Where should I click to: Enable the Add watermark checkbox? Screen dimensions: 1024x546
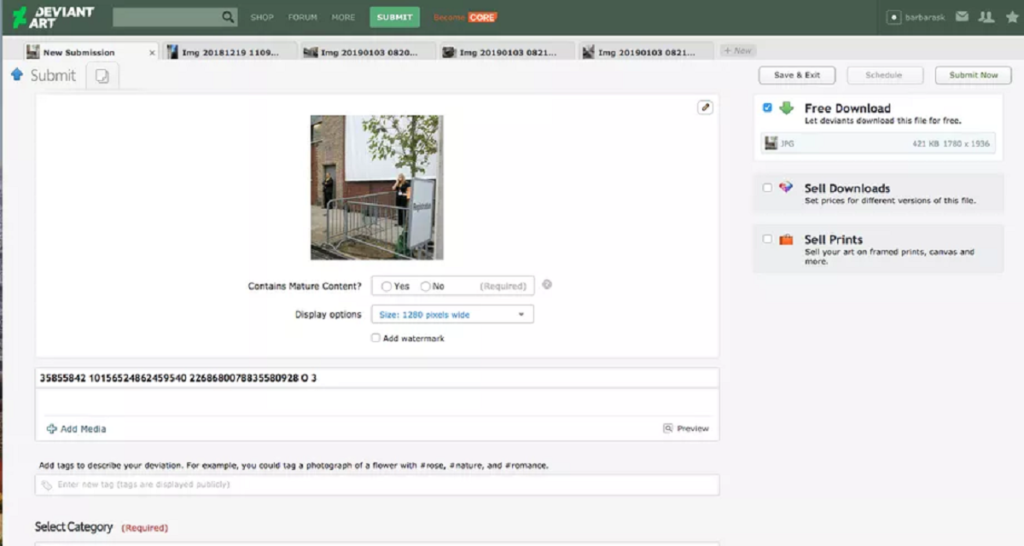(x=376, y=338)
